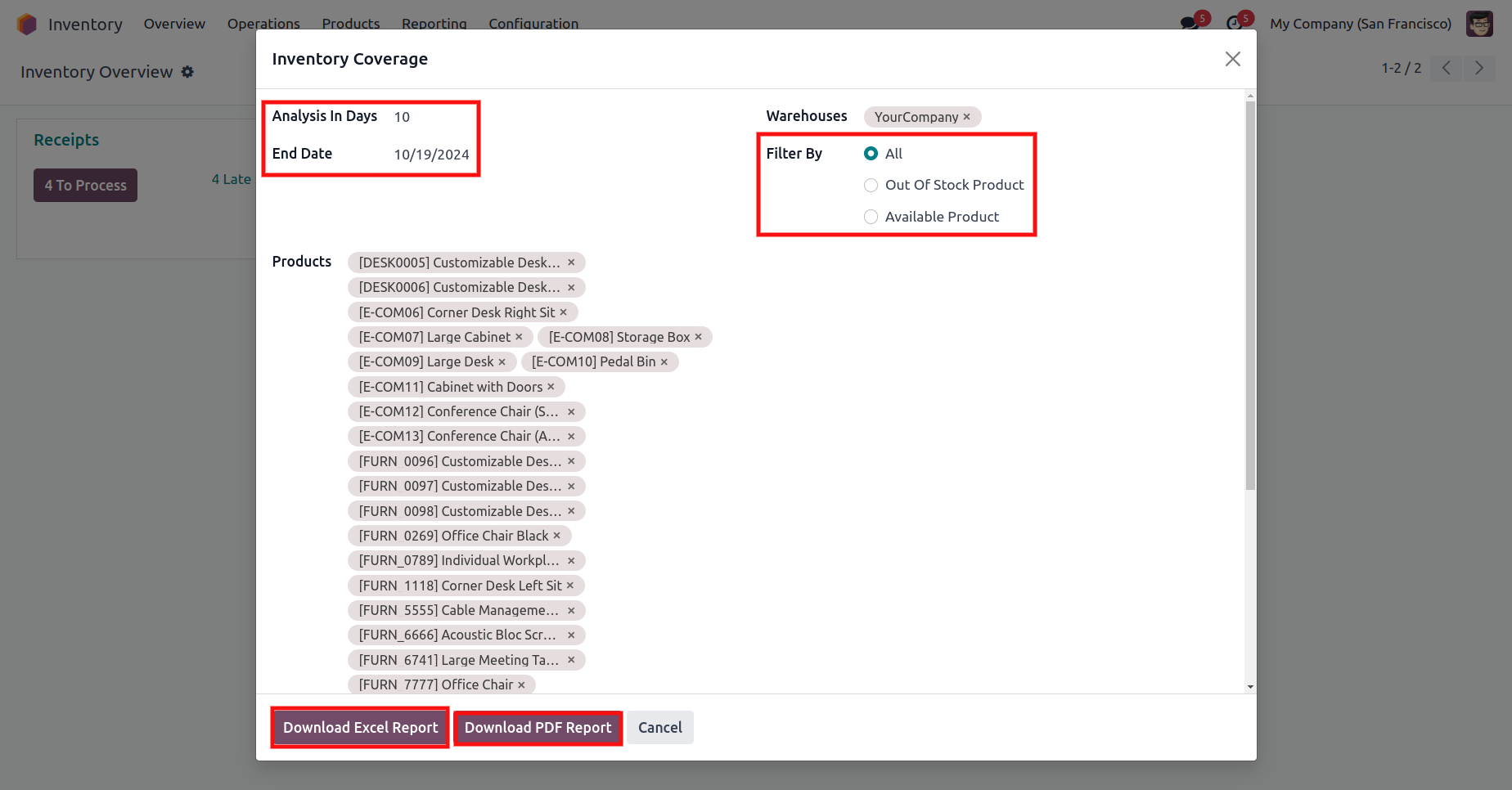
Task: Click the [FURN_0269] Office Chair Black text
Action: coord(453,536)
